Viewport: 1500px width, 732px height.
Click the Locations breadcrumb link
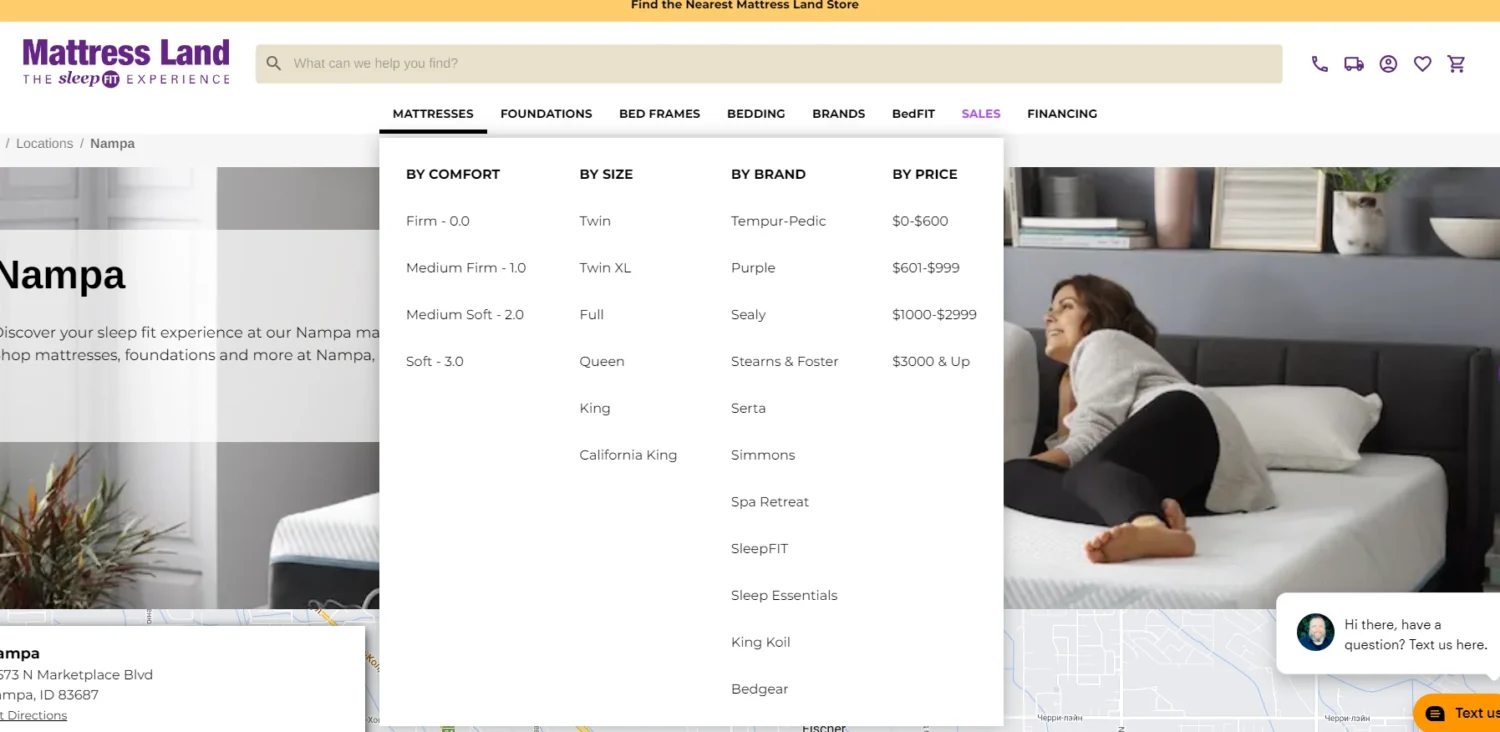[x=44, y=143]
